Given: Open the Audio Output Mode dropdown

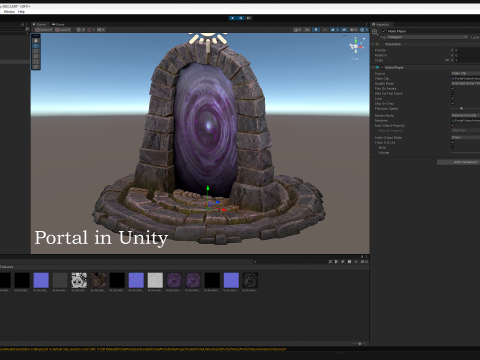Looking at the screenshot, I should 465,137.
